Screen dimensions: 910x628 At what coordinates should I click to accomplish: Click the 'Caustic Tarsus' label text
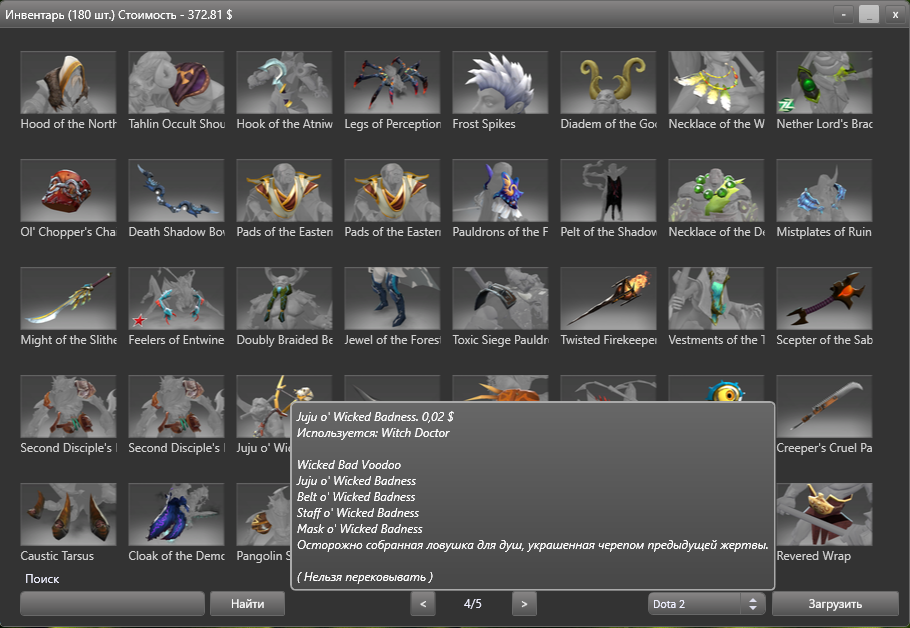(57, 555)
